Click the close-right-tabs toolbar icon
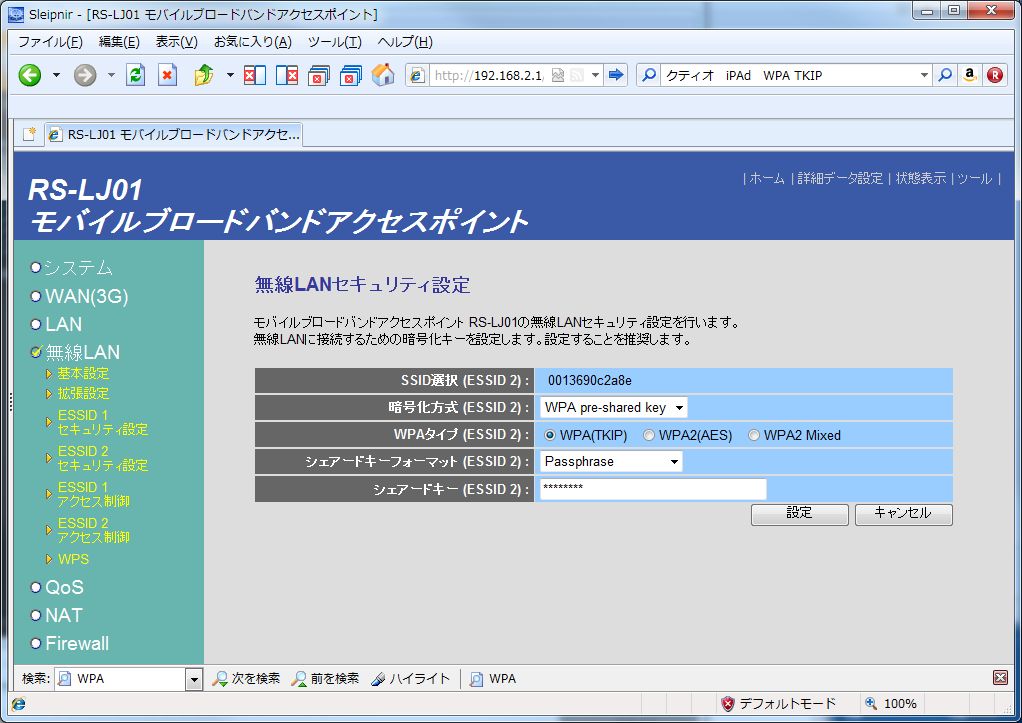Viewport: 1022px width, 723px height. click(287, 76)
